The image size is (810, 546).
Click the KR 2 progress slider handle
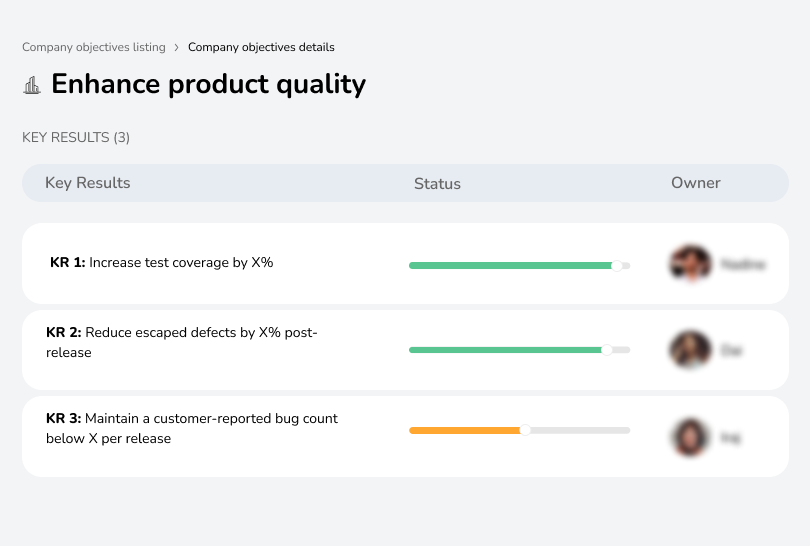[607, 350]
